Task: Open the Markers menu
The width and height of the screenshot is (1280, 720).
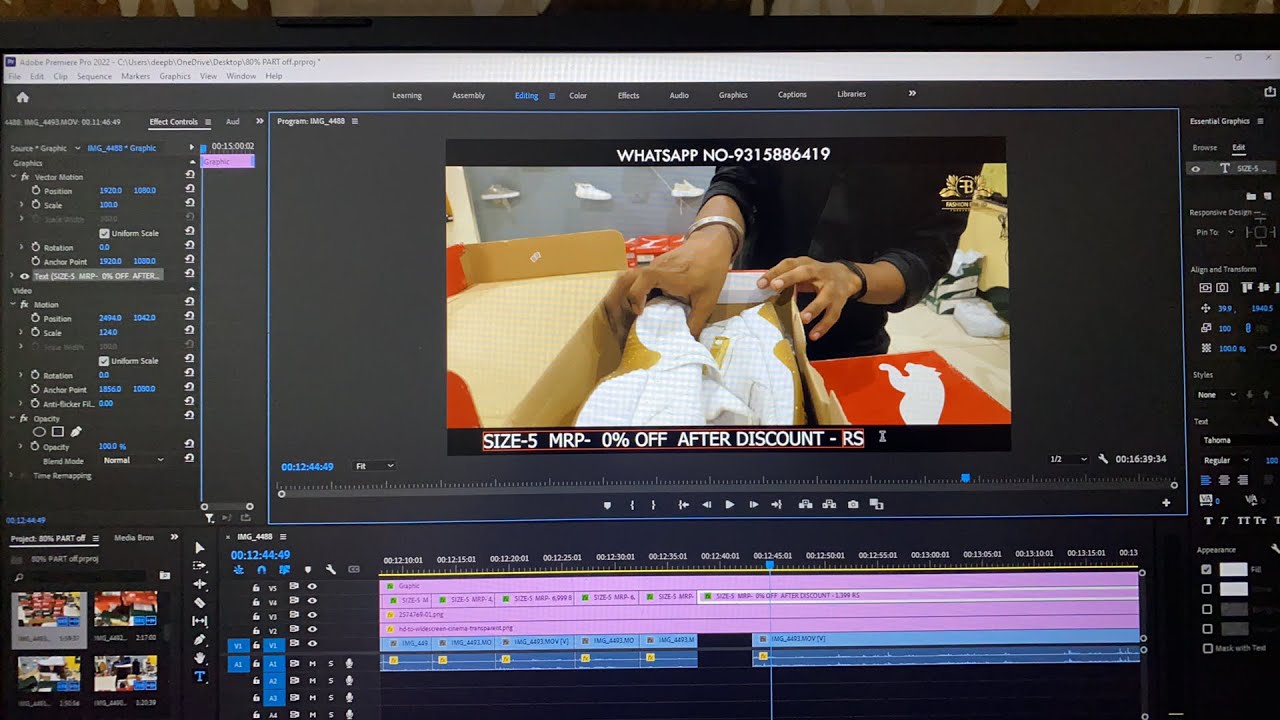Action: coord(135,76)
